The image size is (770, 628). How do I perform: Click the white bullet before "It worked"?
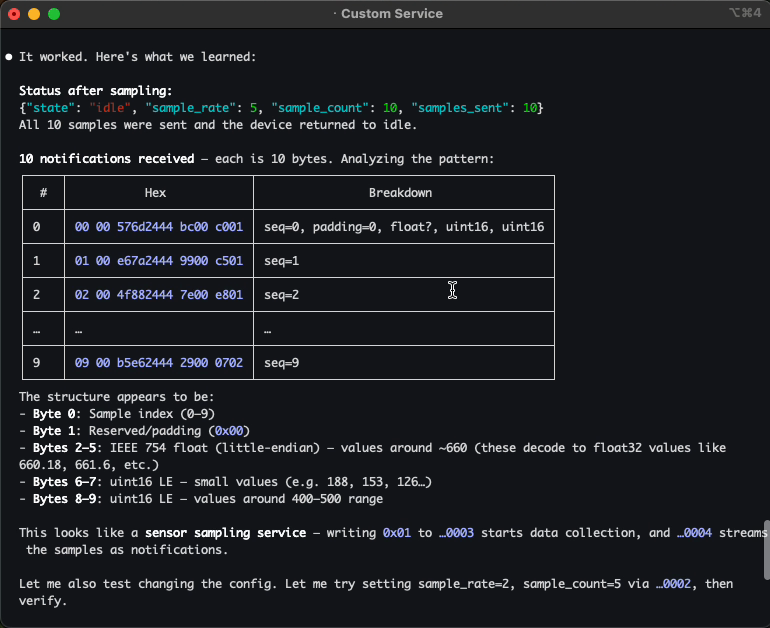click(x=9, y=57)
